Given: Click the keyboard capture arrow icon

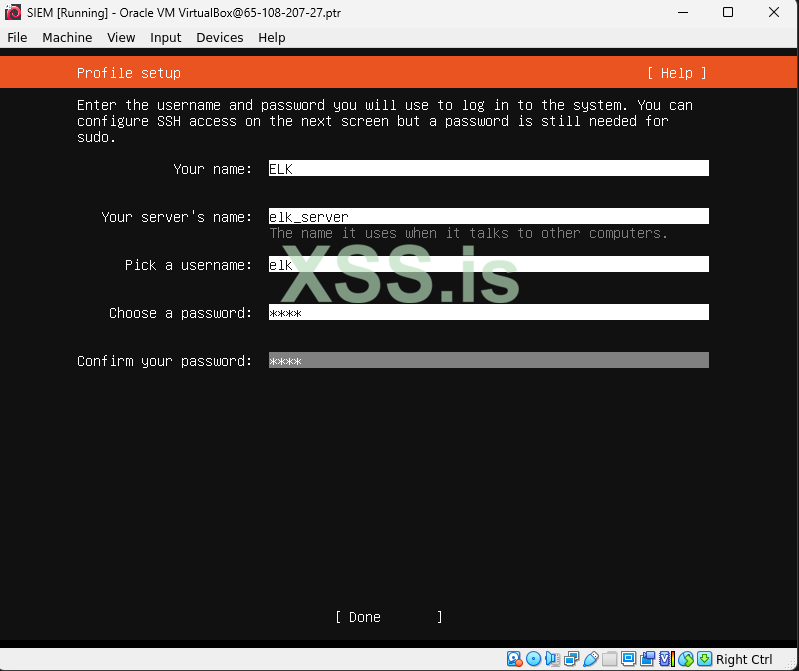Looking at the screenshot, I should click(705, 659).
